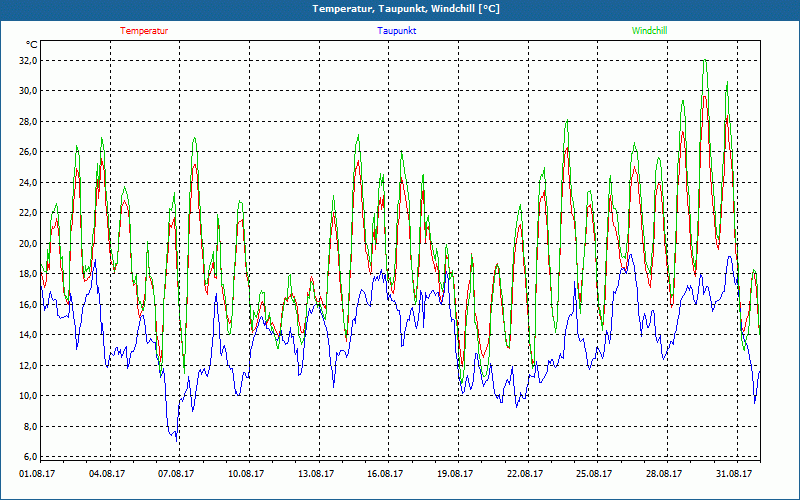Click the 16.08.17 date label

[385, 474]
